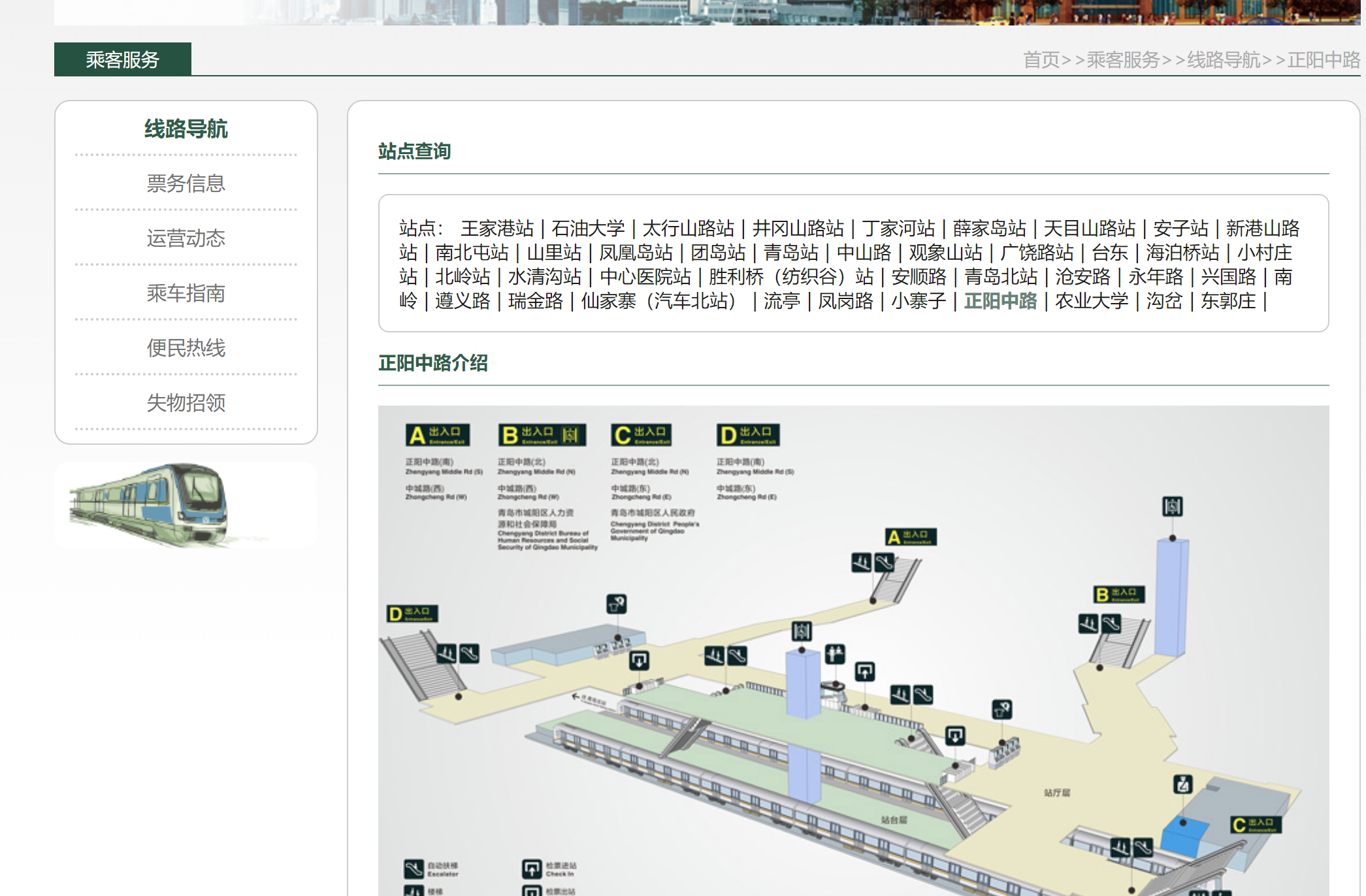Click the elevator icon above the blue tower

(x=1173, y=507)
